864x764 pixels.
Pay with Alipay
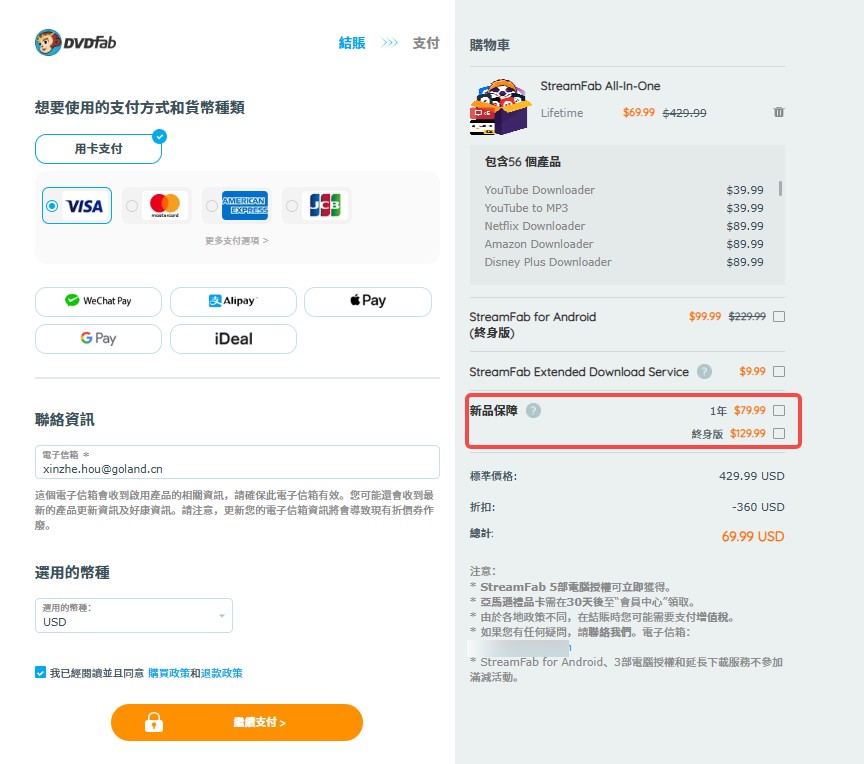pyautogui.click(x=233, y=301)
